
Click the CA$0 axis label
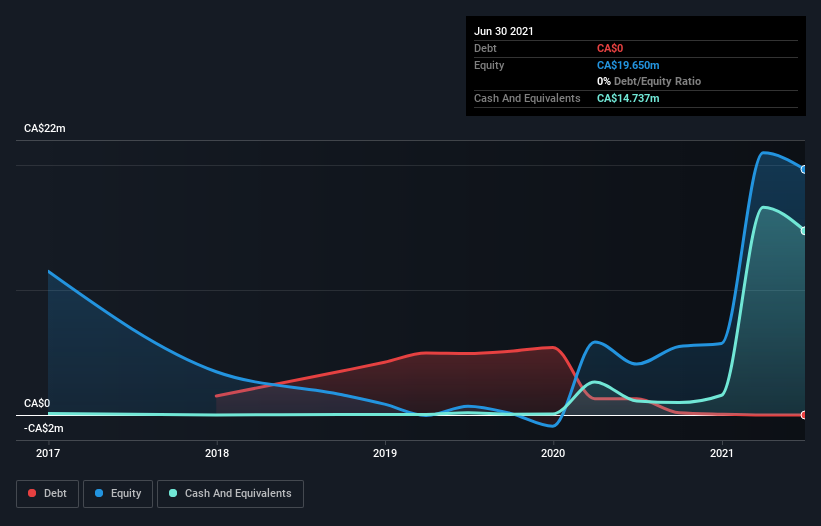click(37, 403)
